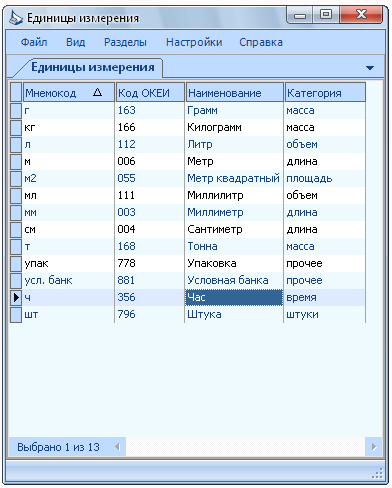Select the Упаковка name cell
This screenshot has height=488, width=392.
pyautogui.click(x=234, y=263)
